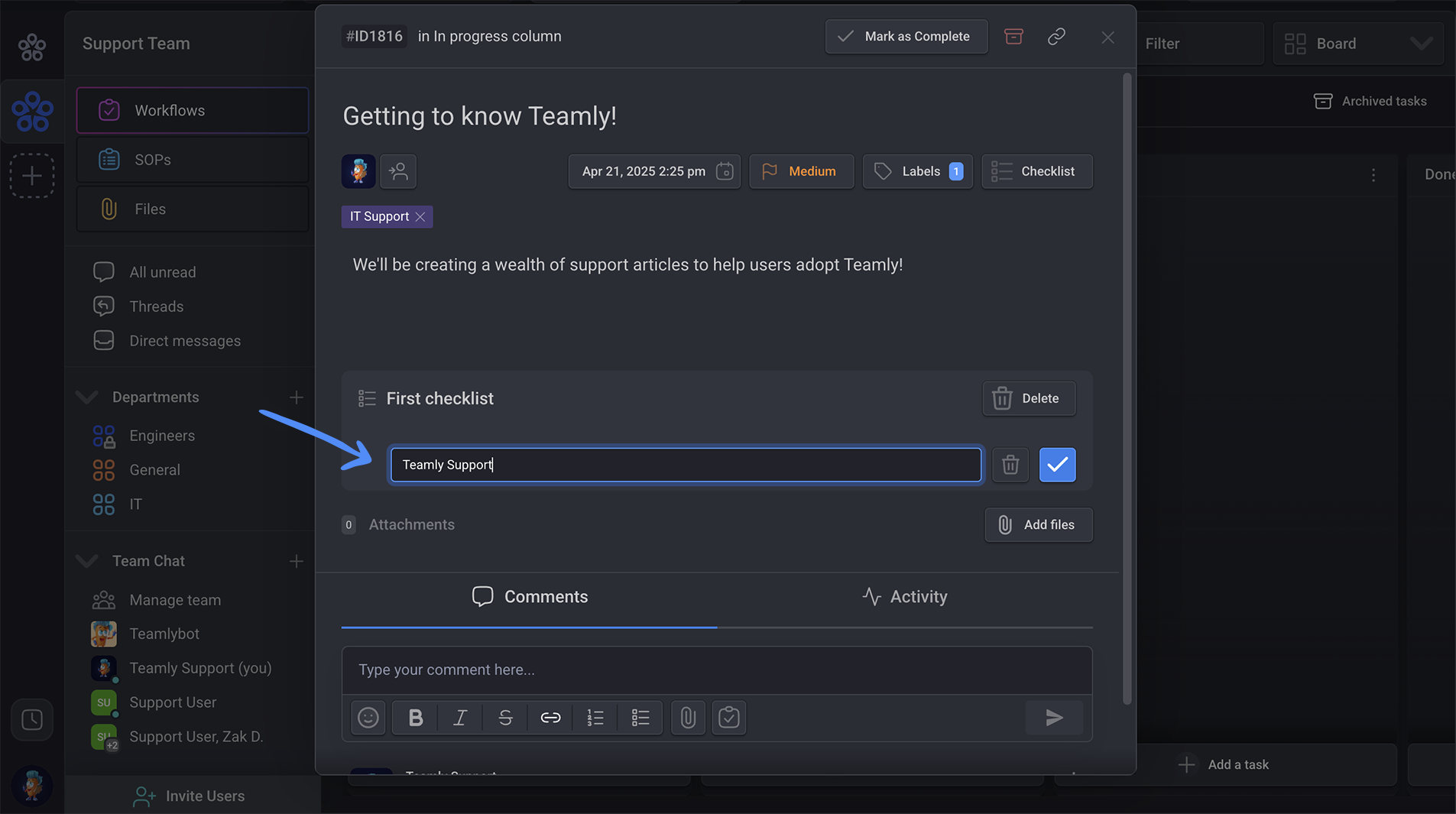
Task: Open Teamly Support (you) chat
Action: pyautogui.click(x=200, y=668)
